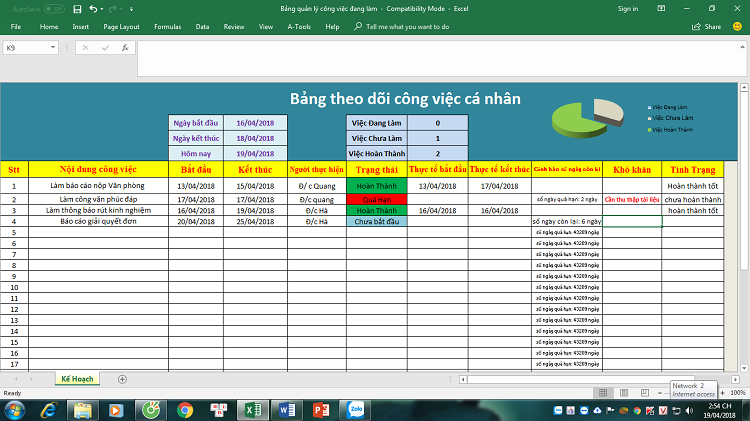Click the Insert Function fx icon
The width and height of the screenshot is (750, 421).
tap(125, 47)
